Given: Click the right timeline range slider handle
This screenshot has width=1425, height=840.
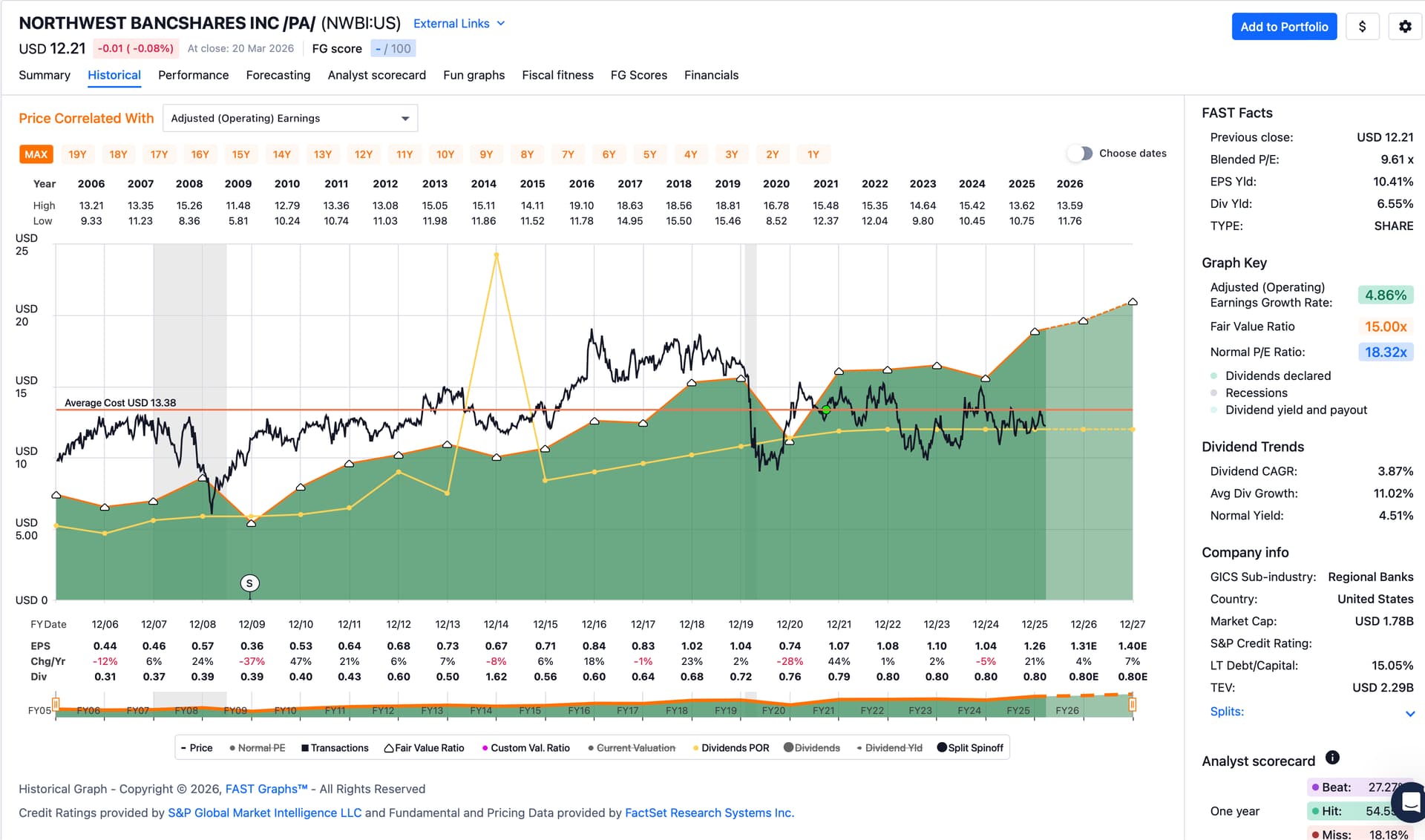Looking at the screenshot, I should tap(1132, 703).
